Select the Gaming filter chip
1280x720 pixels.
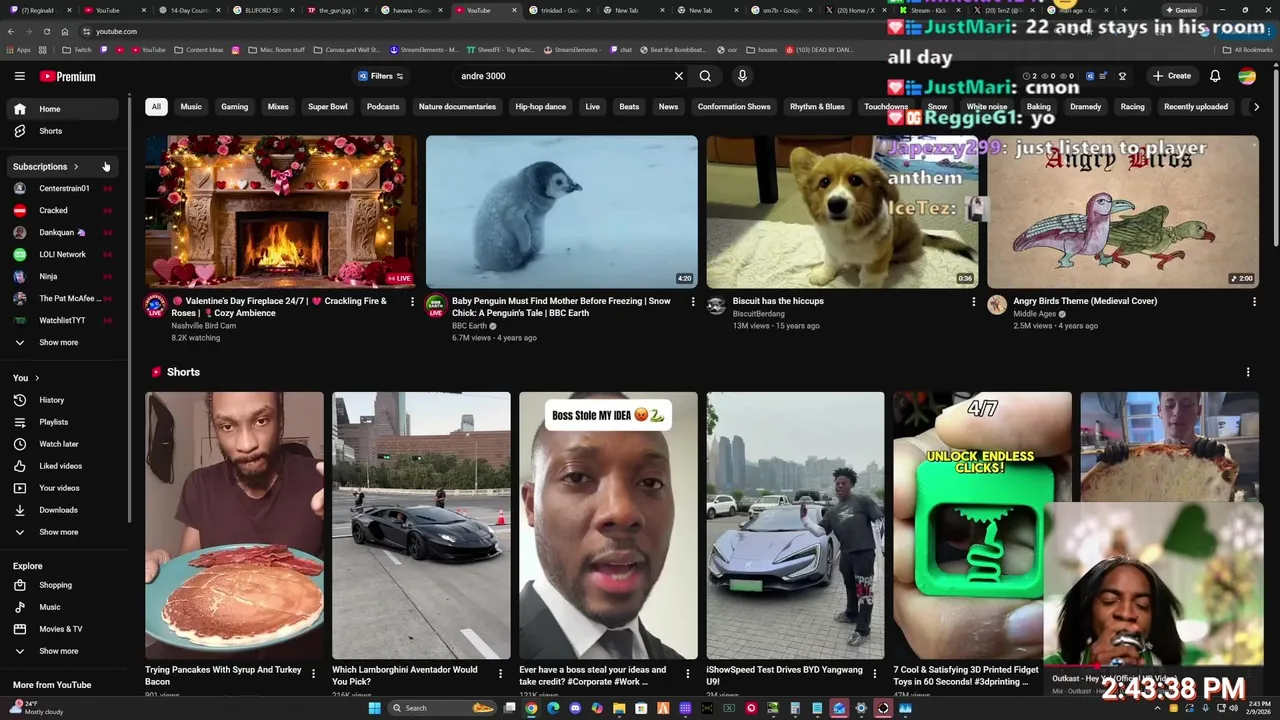click(234, 106)
